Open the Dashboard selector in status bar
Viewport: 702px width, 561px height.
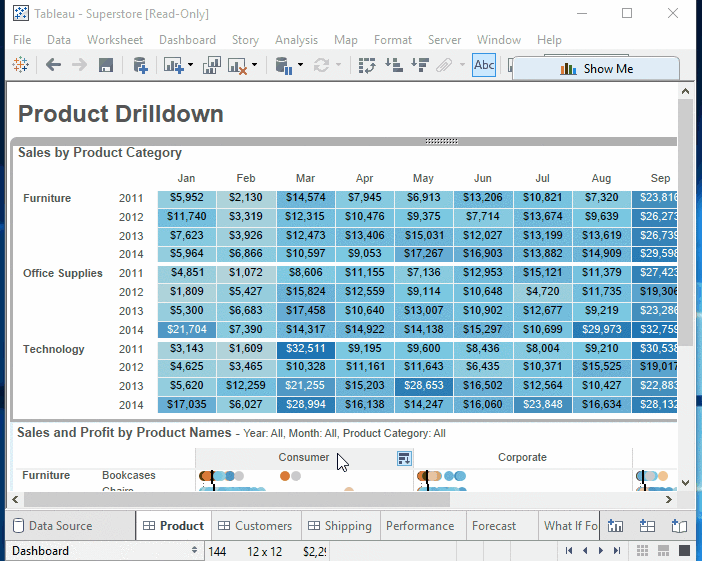104,551
